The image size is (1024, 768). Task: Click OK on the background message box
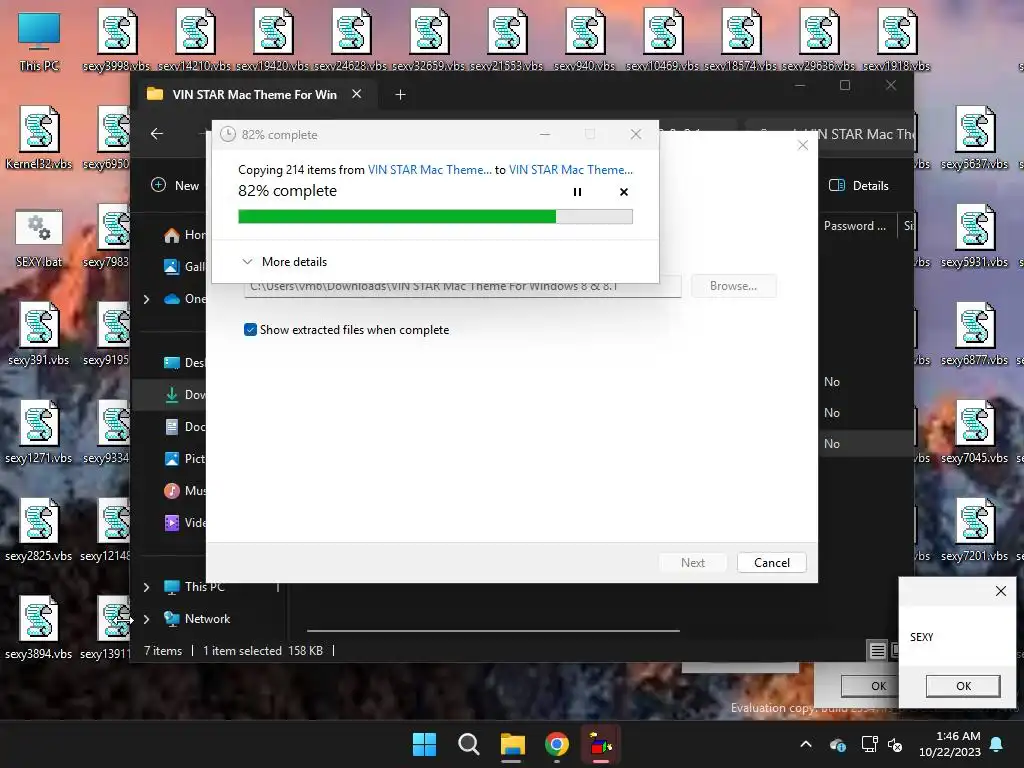871,686
